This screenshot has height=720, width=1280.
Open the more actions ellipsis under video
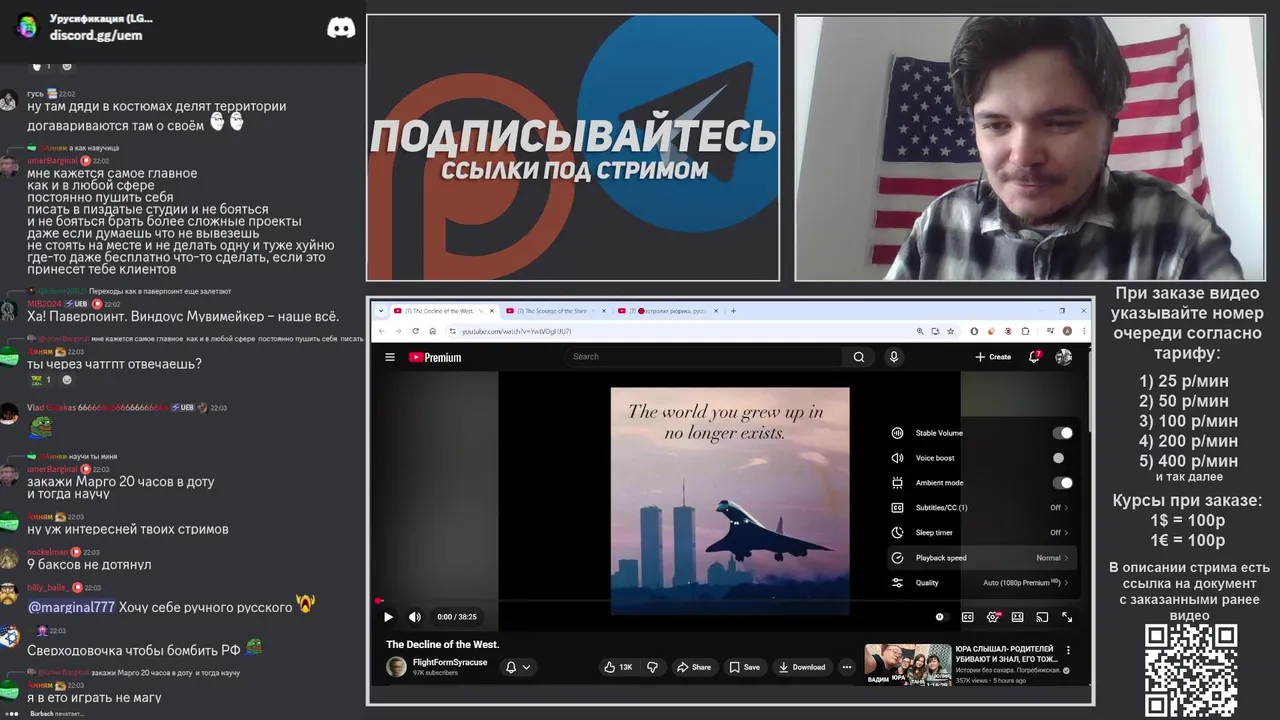pyautogui.click(x=847, y=667)
